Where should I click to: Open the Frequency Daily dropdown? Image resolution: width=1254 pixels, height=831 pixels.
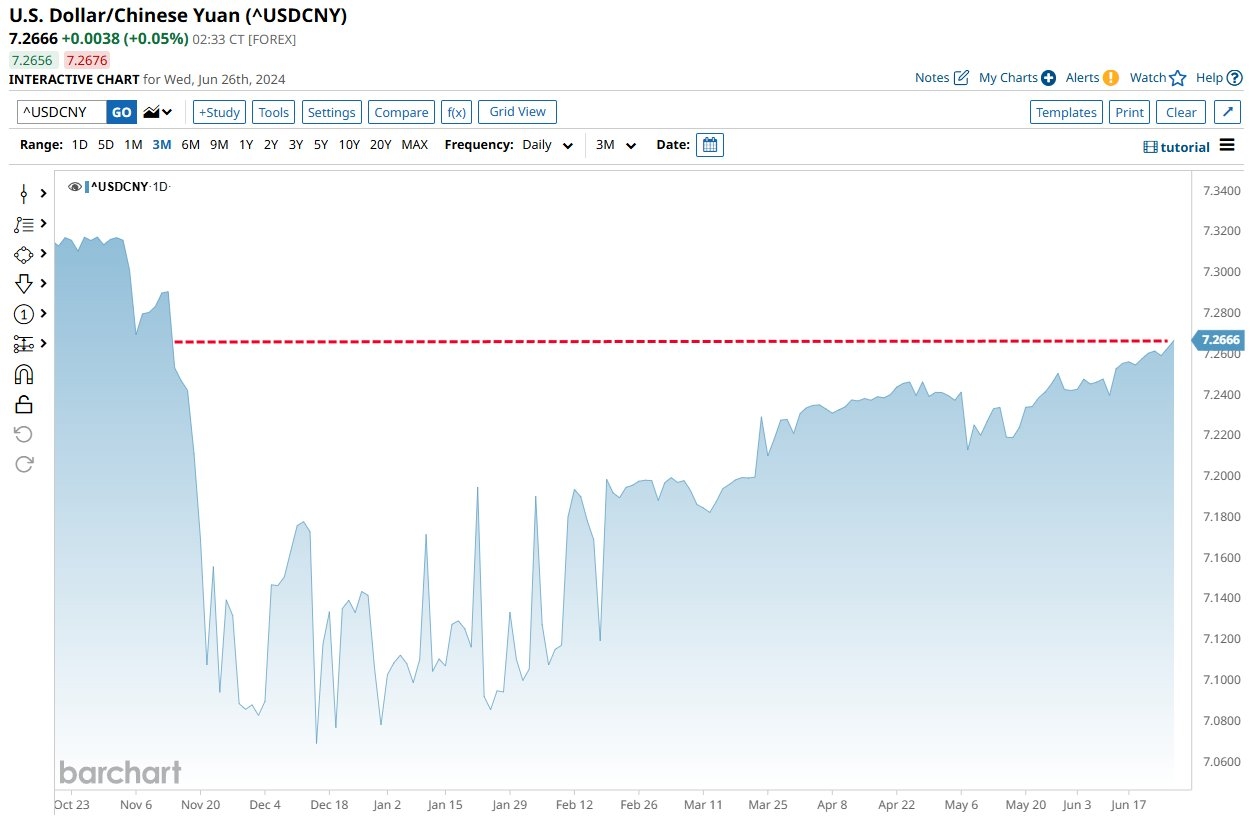coord(547,145)
